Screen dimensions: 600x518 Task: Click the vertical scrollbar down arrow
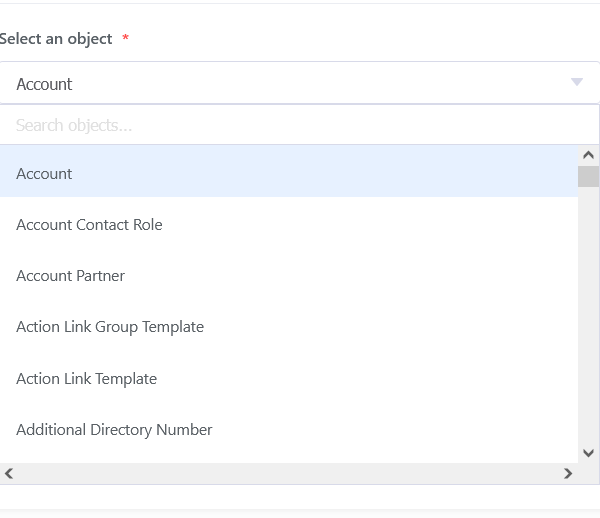(x=588, y=453)
